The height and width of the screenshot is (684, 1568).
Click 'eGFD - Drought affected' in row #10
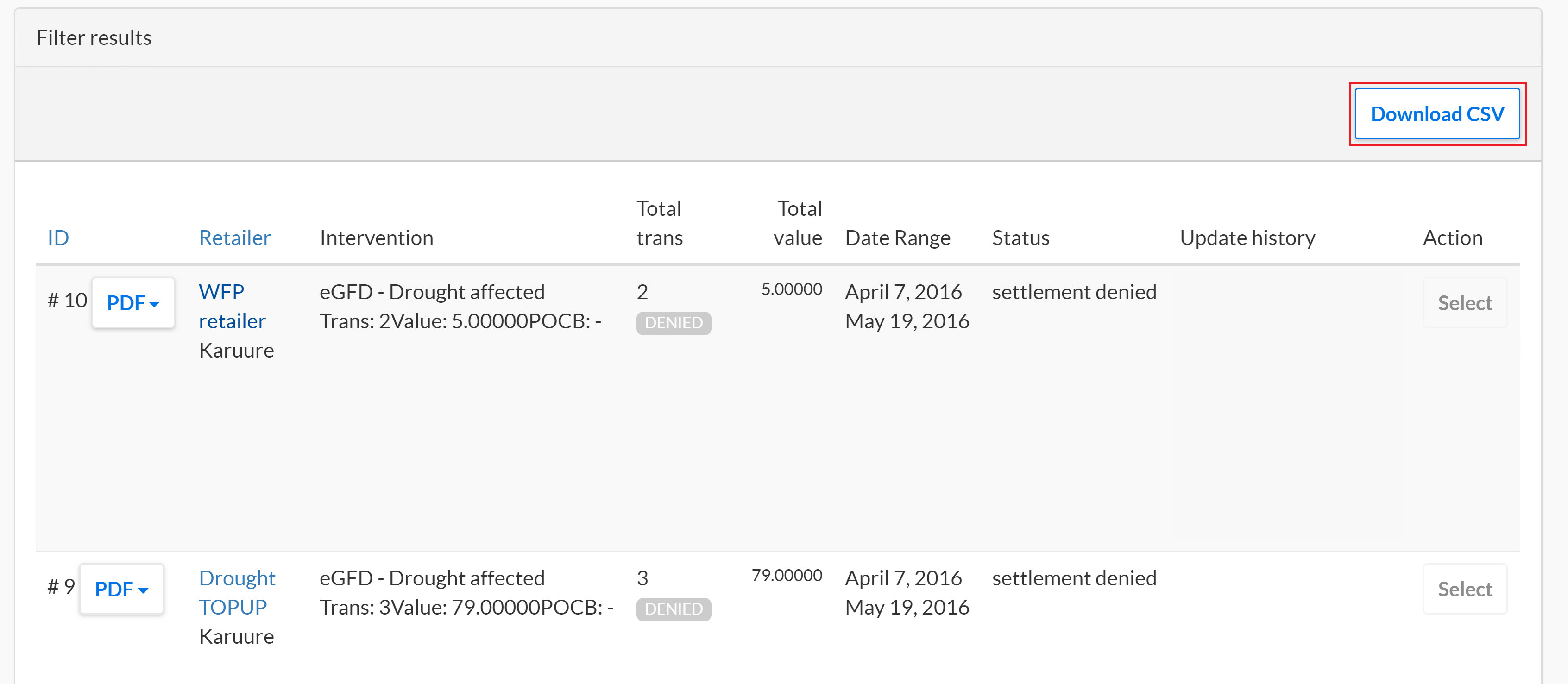[432, 291]
